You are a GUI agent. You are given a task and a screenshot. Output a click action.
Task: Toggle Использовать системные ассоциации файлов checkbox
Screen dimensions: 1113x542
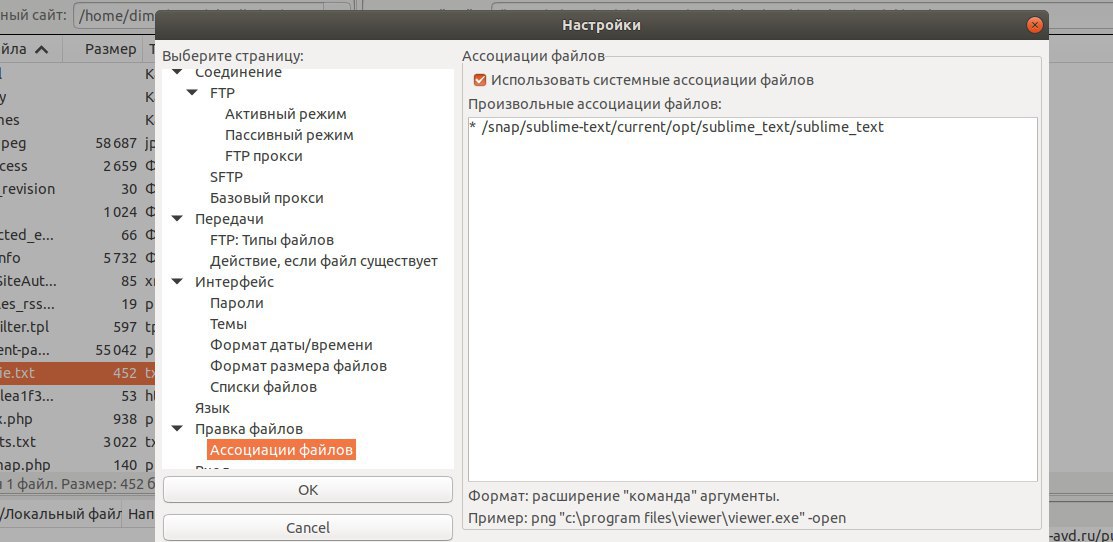(x=480, y=80)
